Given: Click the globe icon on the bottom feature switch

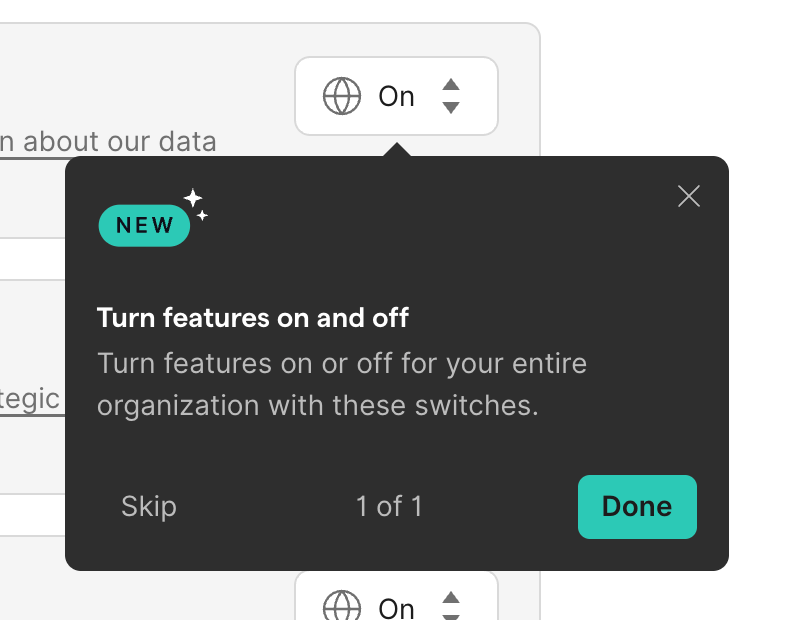Looking at the screenshot, I should coord(343,608).
